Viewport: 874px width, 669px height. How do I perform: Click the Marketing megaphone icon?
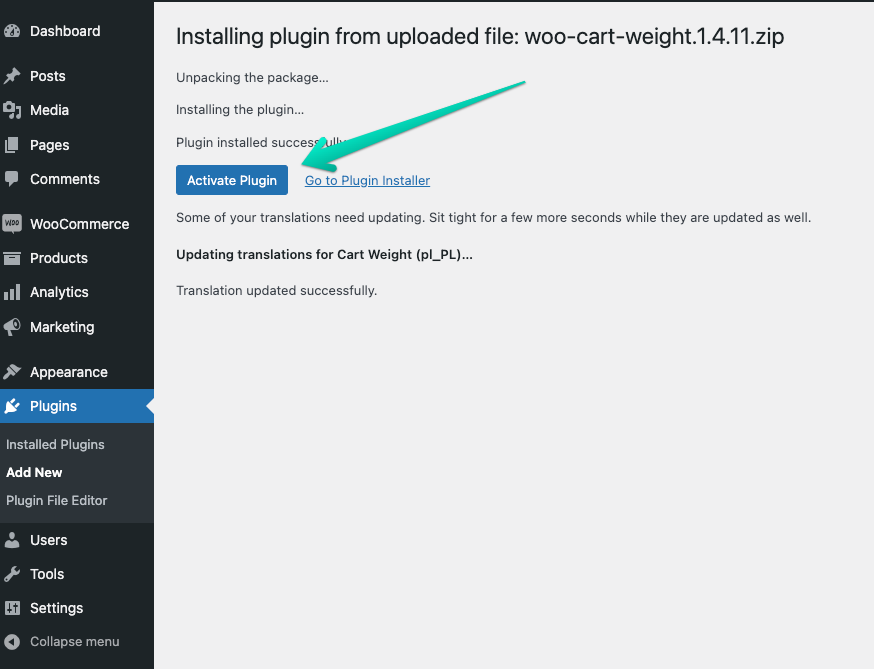click(12, 327)
